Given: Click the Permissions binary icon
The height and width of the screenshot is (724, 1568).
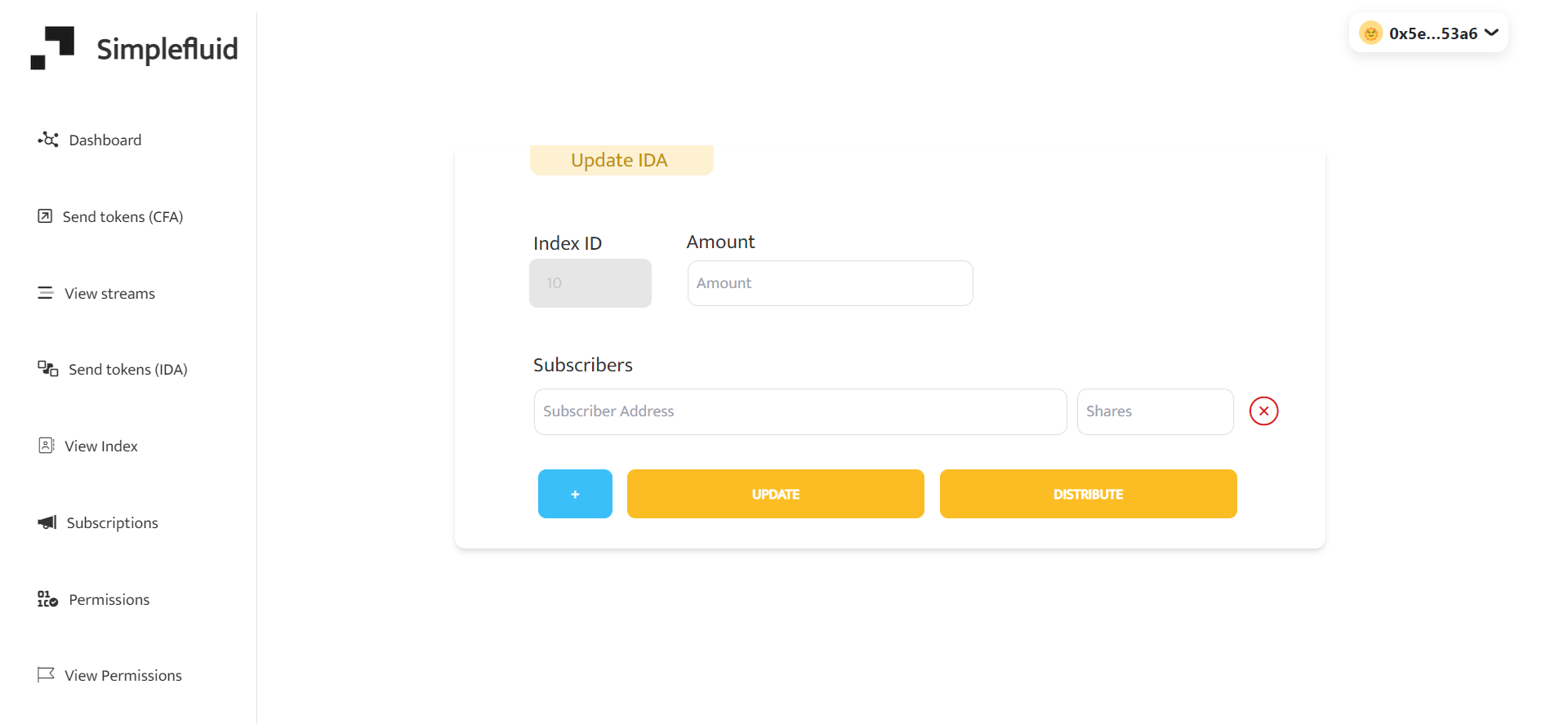Looking at the screenshot, I should click(x=48, y=599).
